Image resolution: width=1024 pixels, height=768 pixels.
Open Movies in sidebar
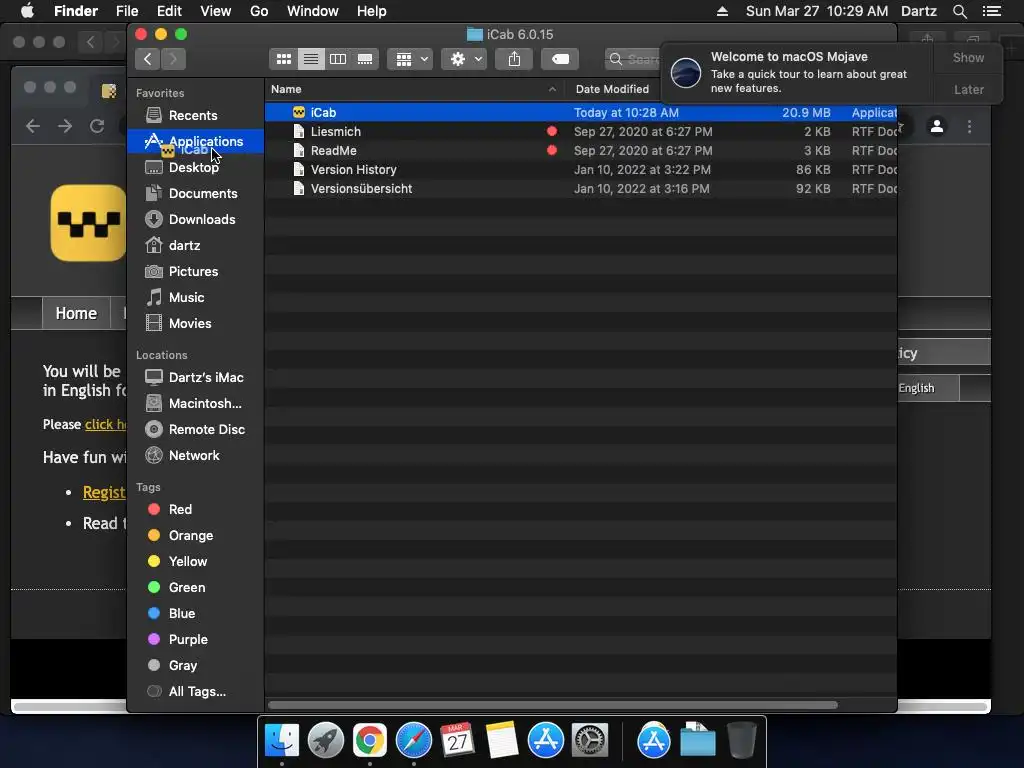point(196,323)
